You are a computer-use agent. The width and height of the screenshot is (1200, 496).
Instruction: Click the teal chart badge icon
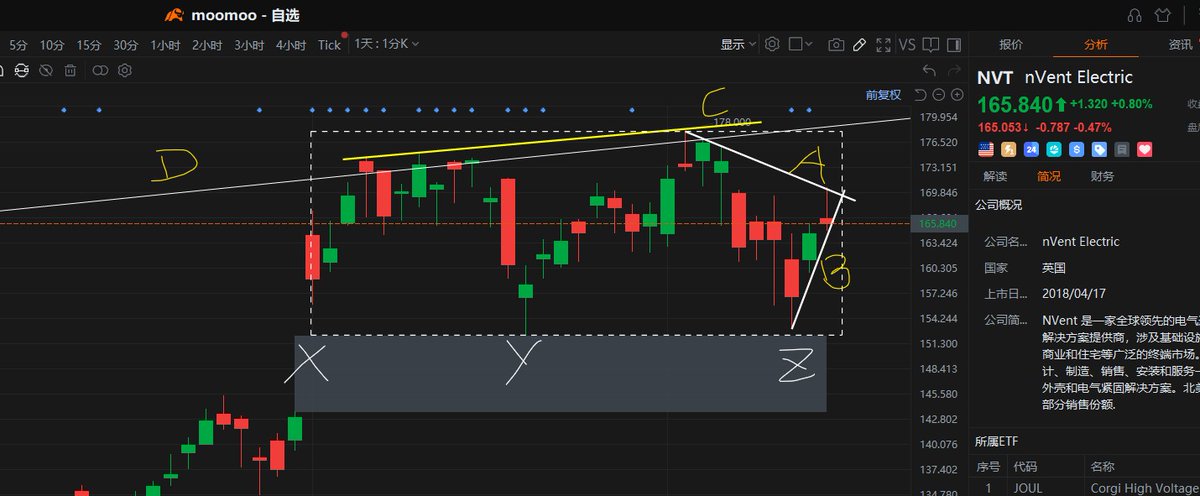[x=1053, y=149]
